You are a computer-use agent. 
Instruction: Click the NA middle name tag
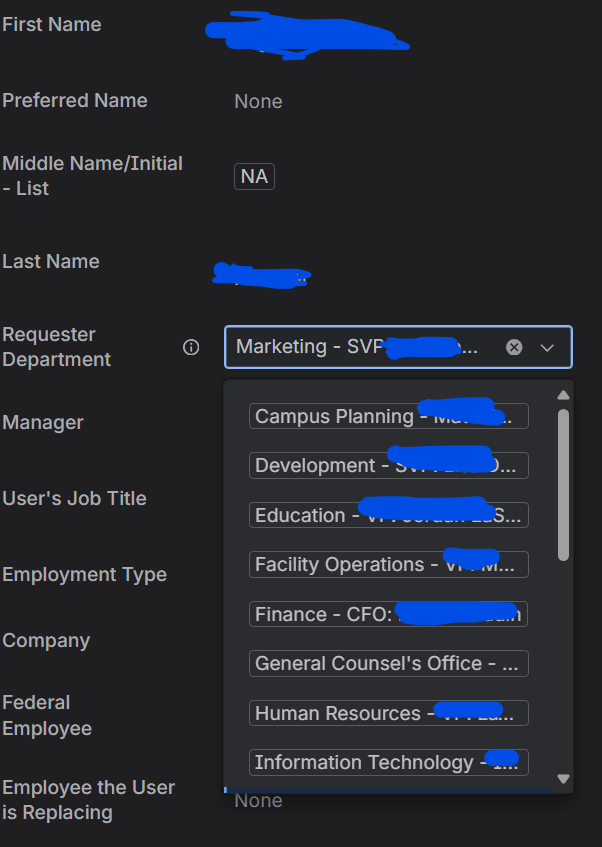(254, 177)
